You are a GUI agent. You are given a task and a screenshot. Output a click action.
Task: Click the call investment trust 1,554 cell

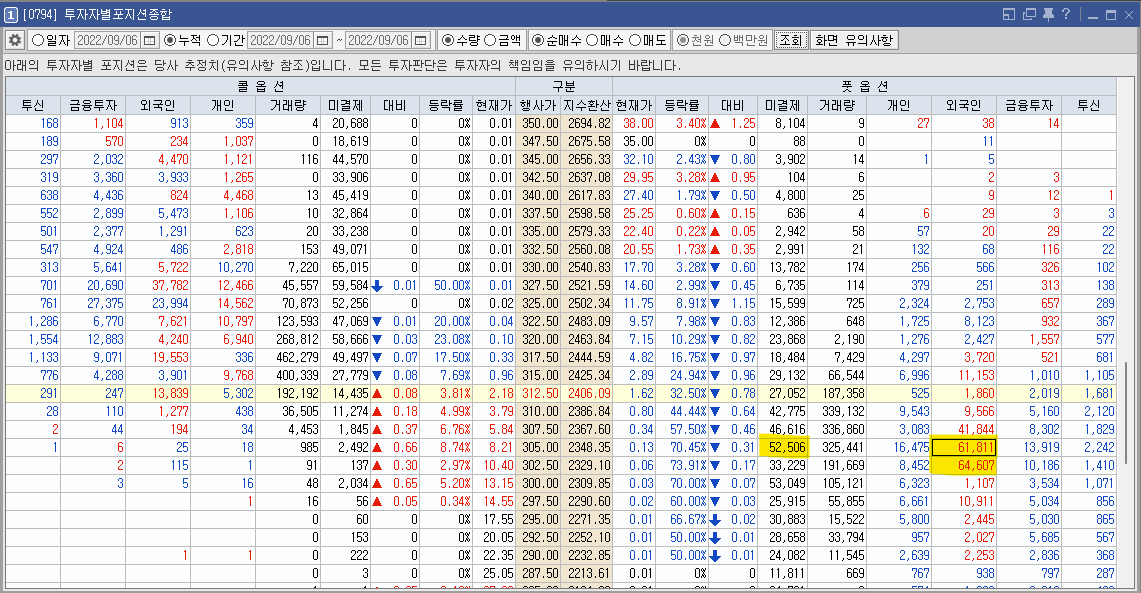33,340
